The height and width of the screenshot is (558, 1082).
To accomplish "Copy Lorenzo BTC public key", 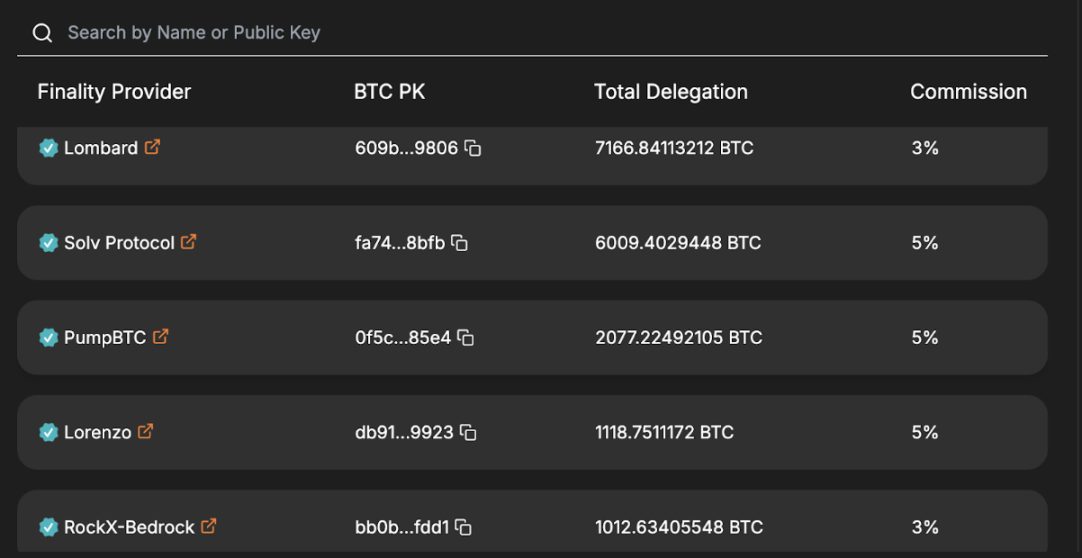I will 468,433.
